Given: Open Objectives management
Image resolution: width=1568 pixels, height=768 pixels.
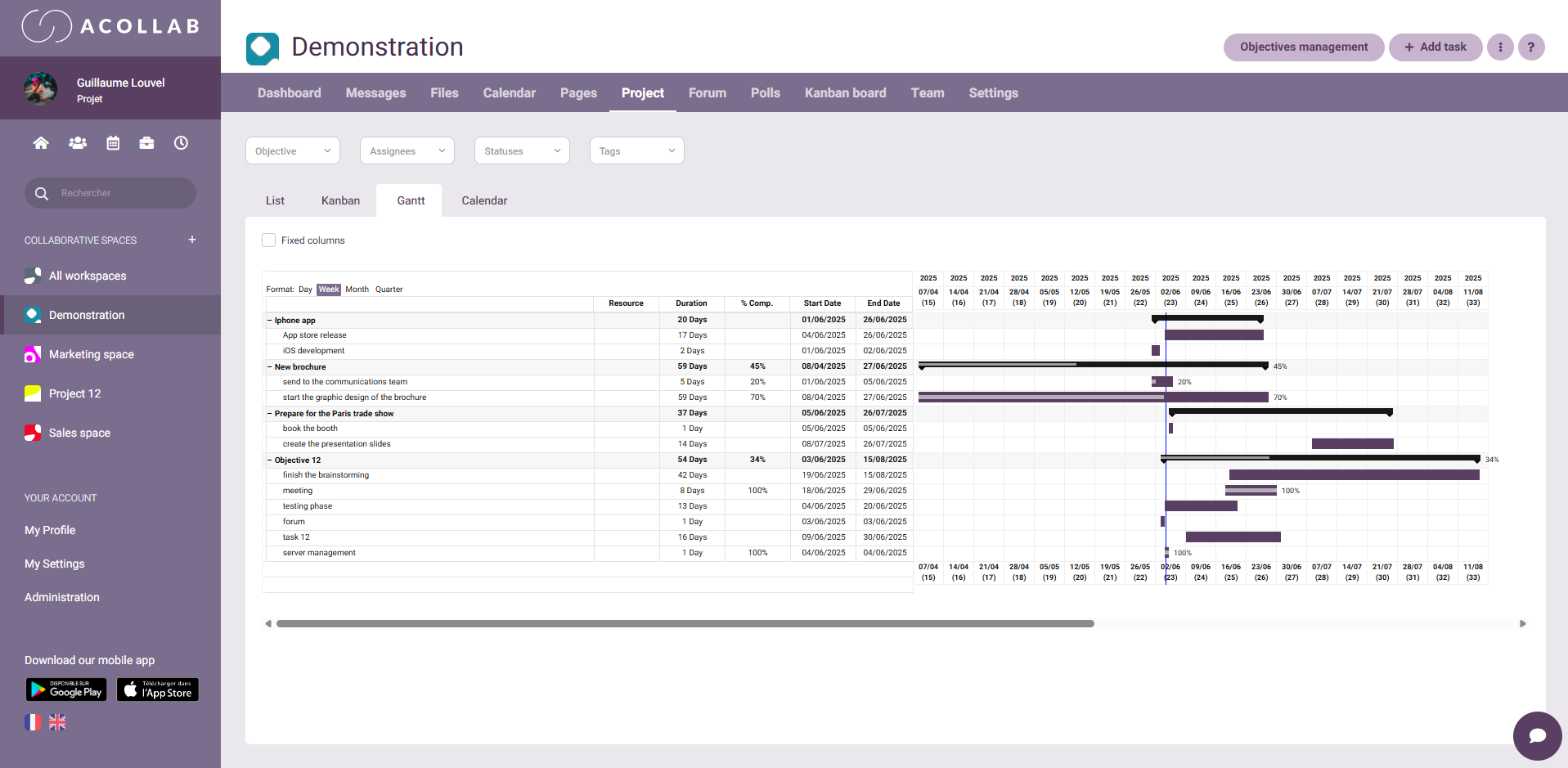Looking at the screenshot, I should (1303, 47).
